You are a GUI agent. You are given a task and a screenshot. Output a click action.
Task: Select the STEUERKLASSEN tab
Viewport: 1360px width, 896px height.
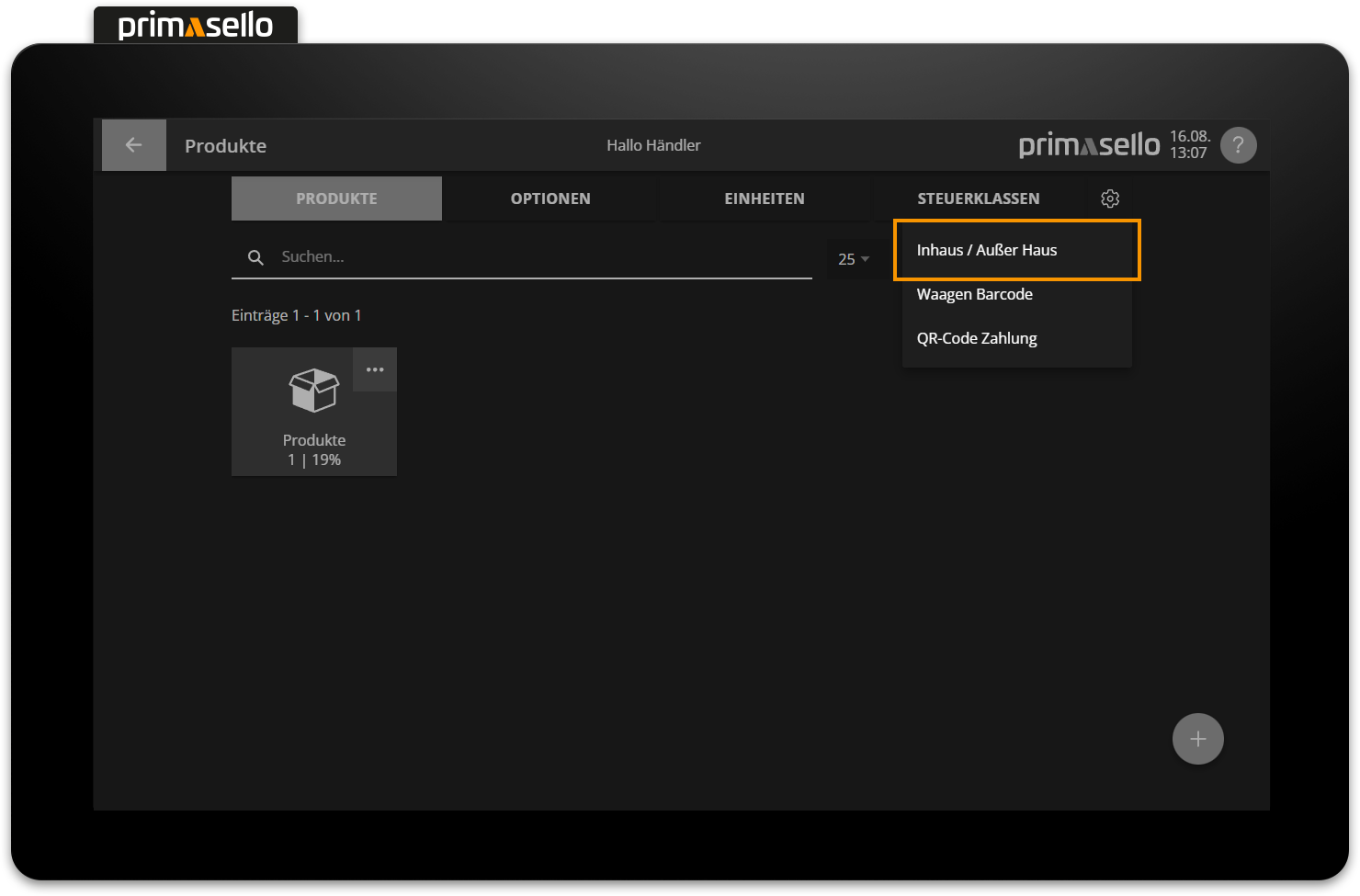point(978,198)
